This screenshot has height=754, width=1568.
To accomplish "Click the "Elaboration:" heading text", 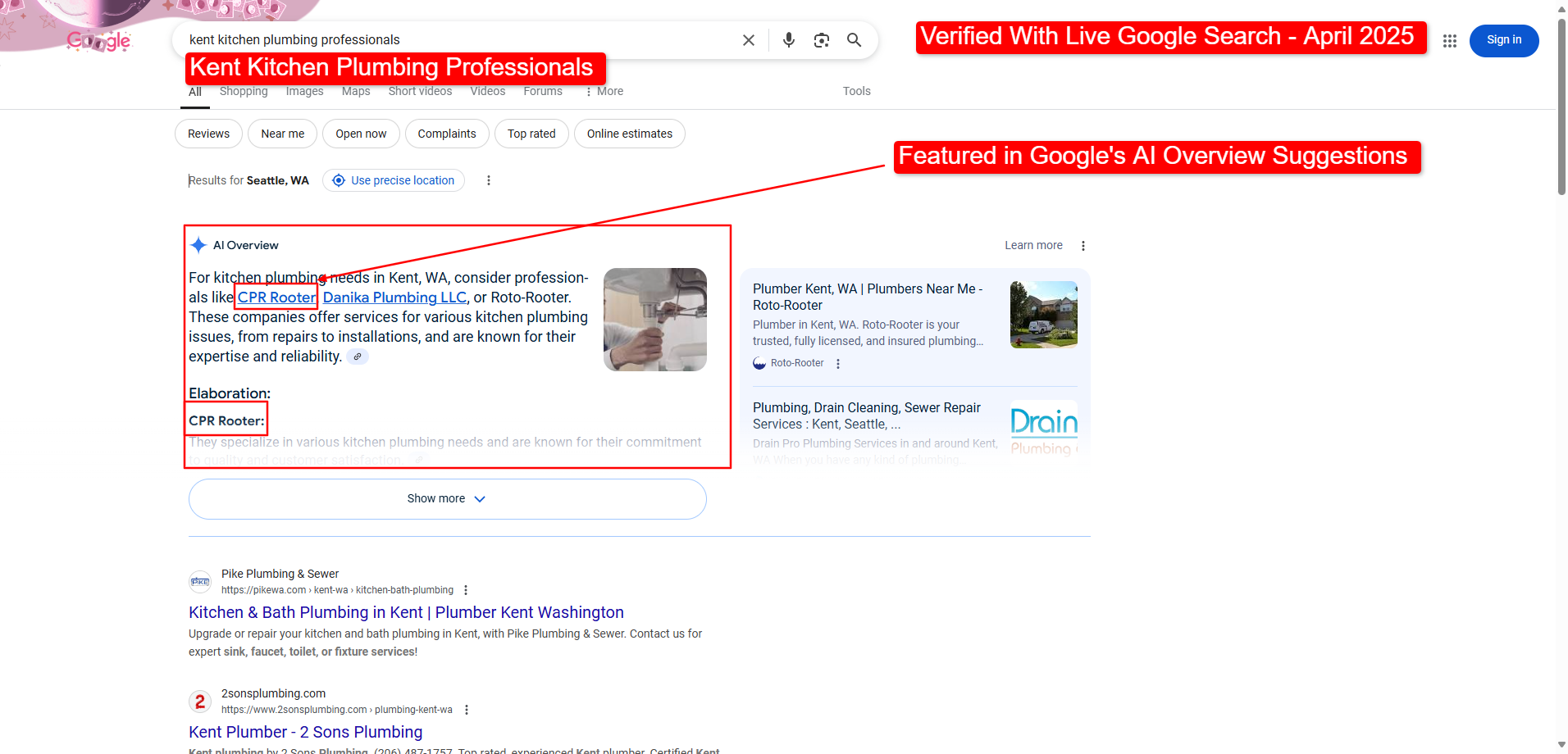I will pos(230,393).
